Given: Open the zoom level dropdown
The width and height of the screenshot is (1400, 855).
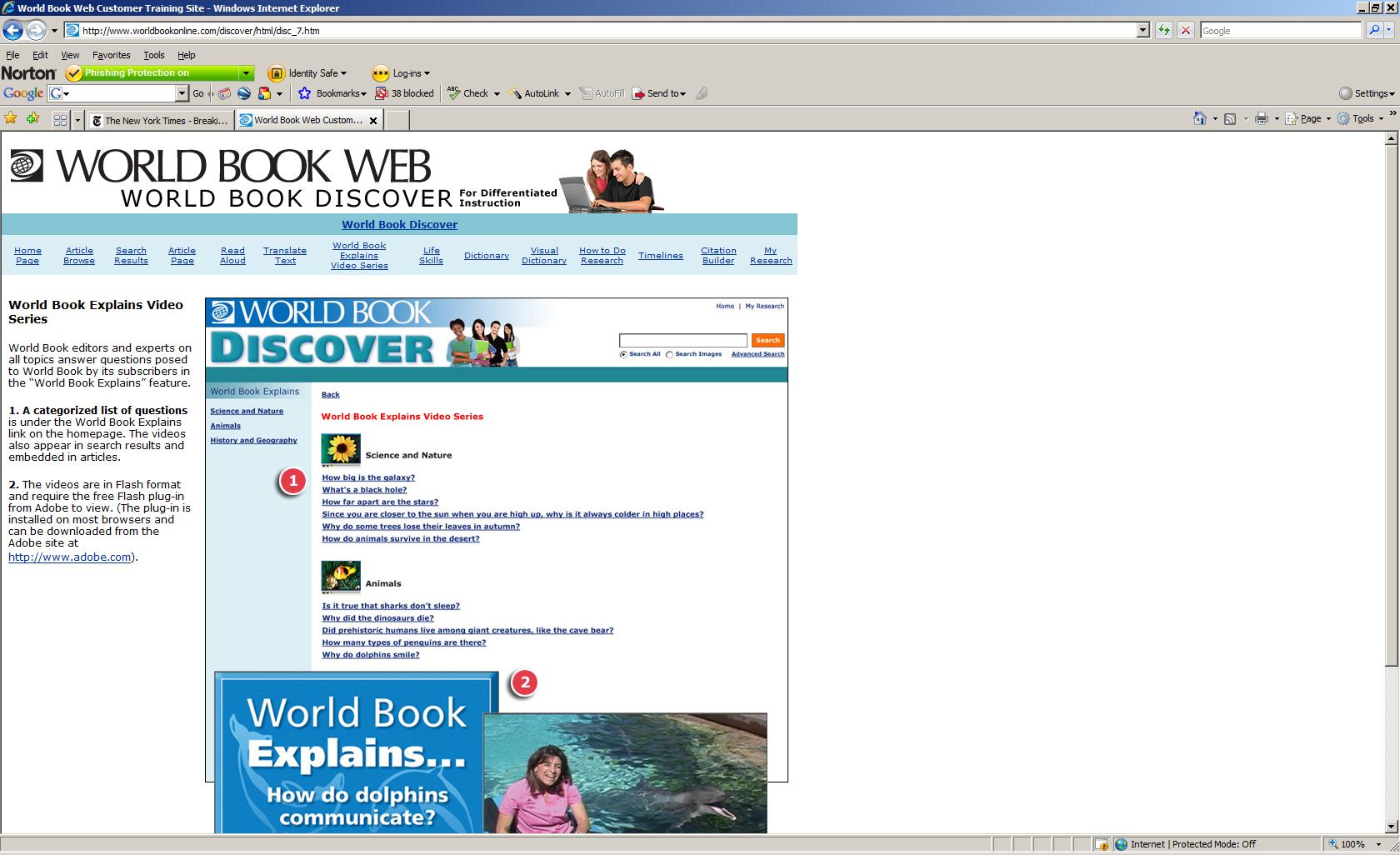Looking at the screenshot, I should click(x=1379, y=844).
